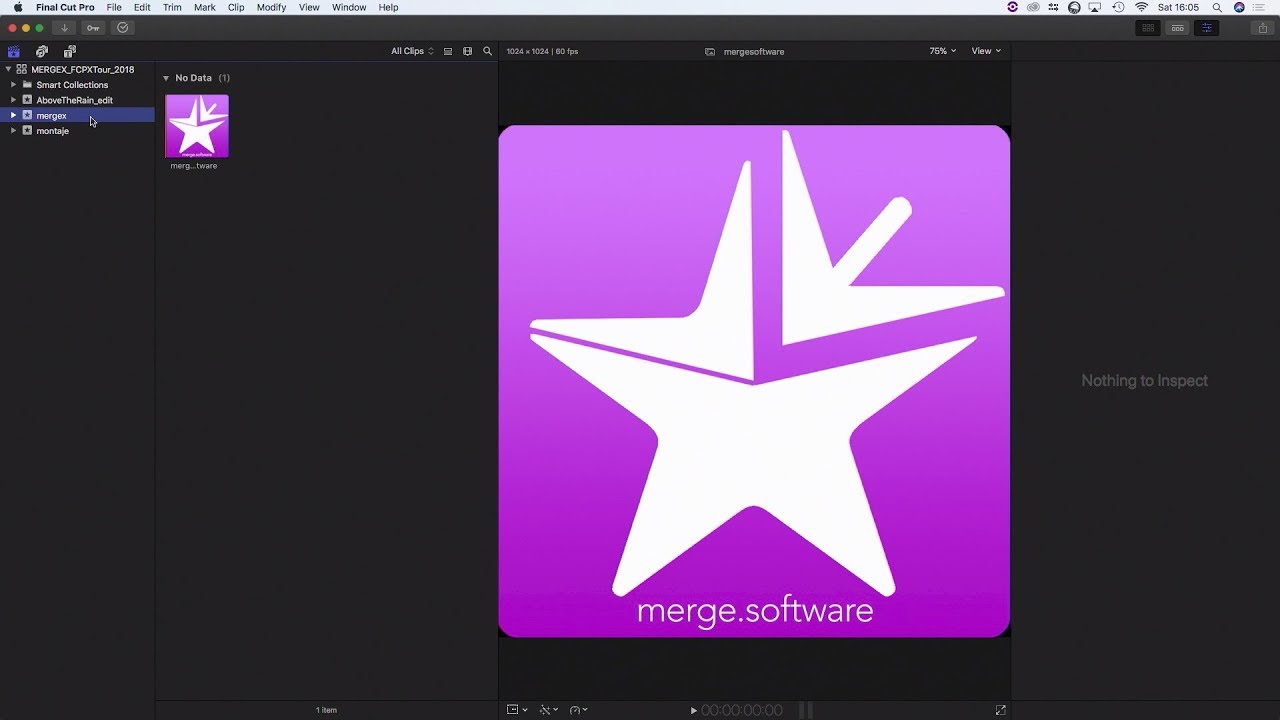Toggle filmstrip/list view in browser

coord(448,51)
